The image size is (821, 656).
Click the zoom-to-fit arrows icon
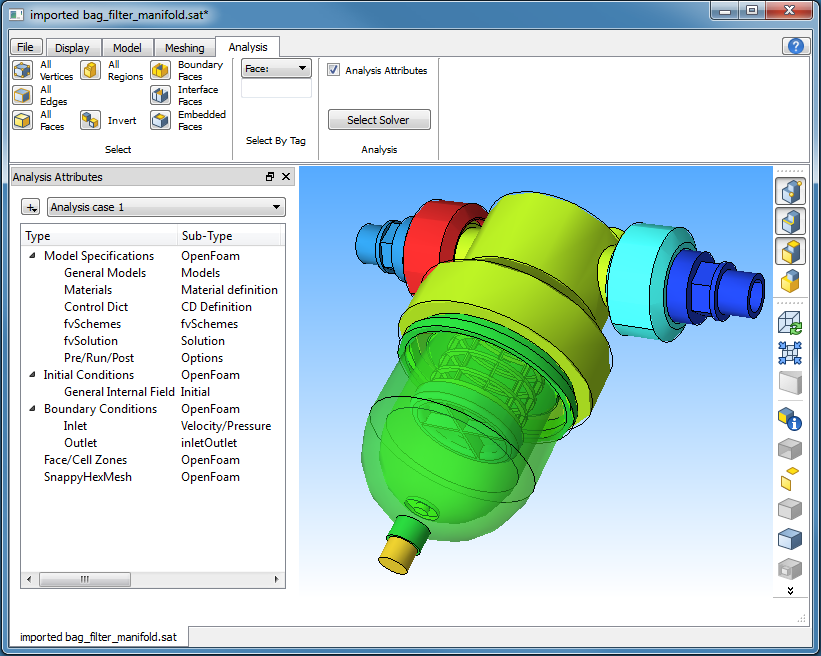(x=790, y=352)
